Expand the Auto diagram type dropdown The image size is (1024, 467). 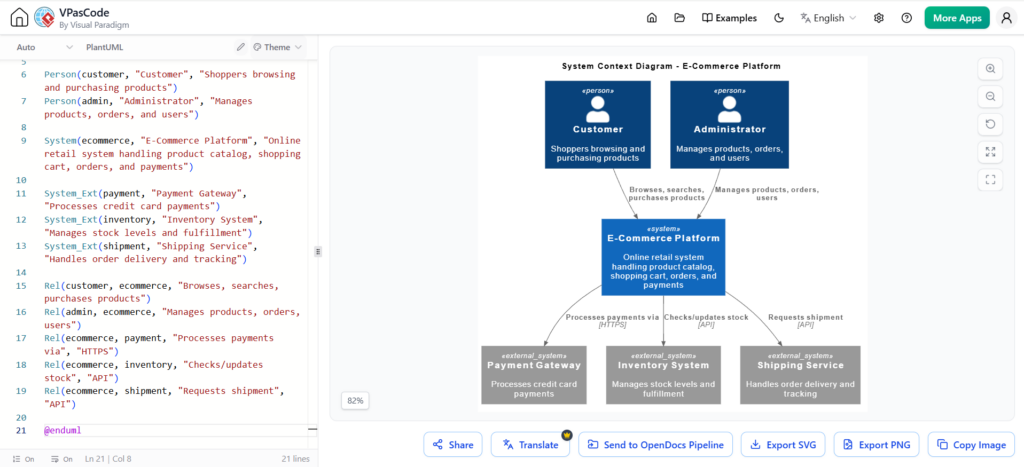[44, 47]
